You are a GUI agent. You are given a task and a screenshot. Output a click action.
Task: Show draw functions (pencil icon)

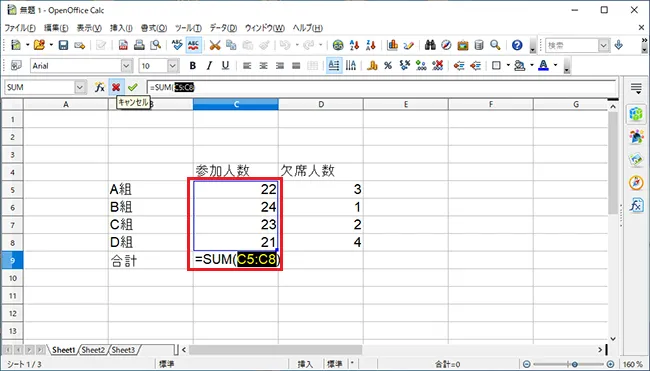(x=408, y=45)
